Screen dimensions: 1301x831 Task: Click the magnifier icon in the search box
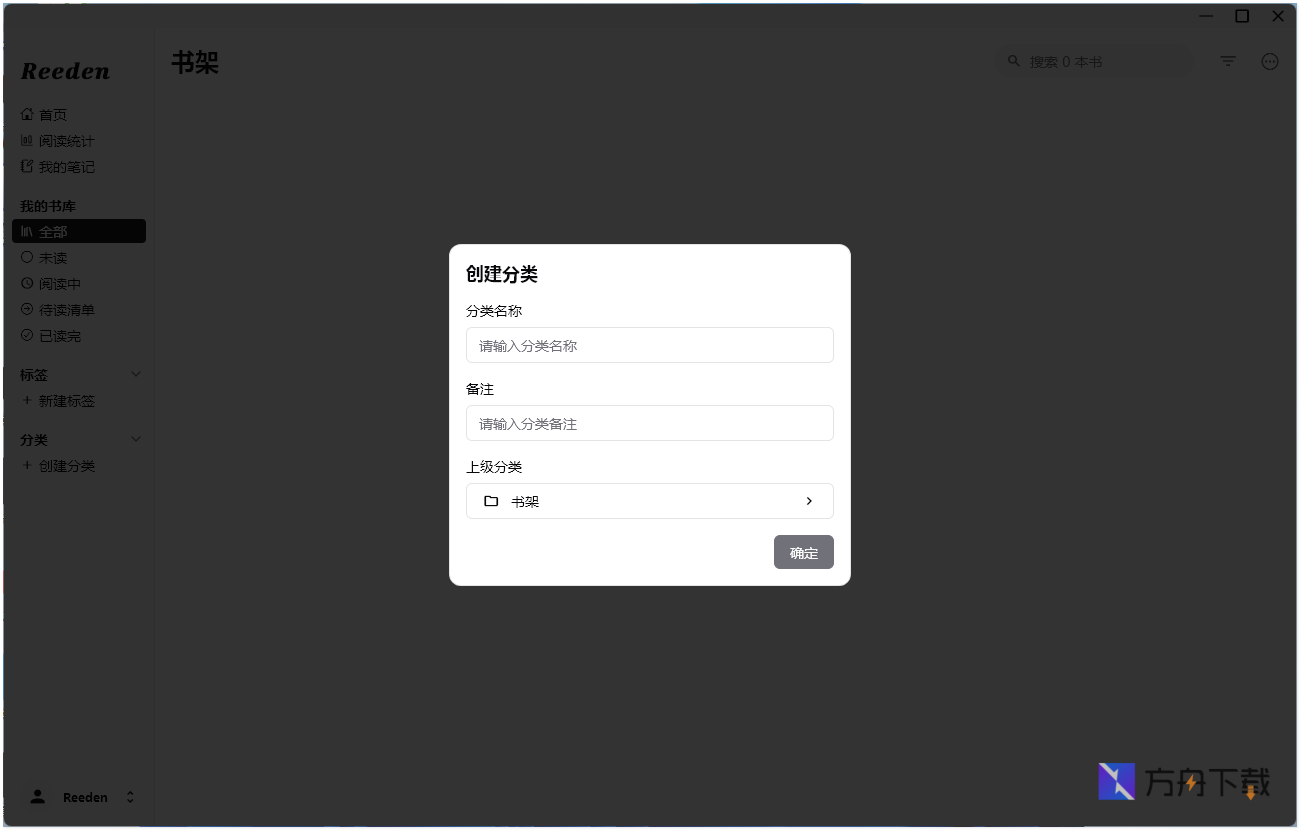[1013, 61]
